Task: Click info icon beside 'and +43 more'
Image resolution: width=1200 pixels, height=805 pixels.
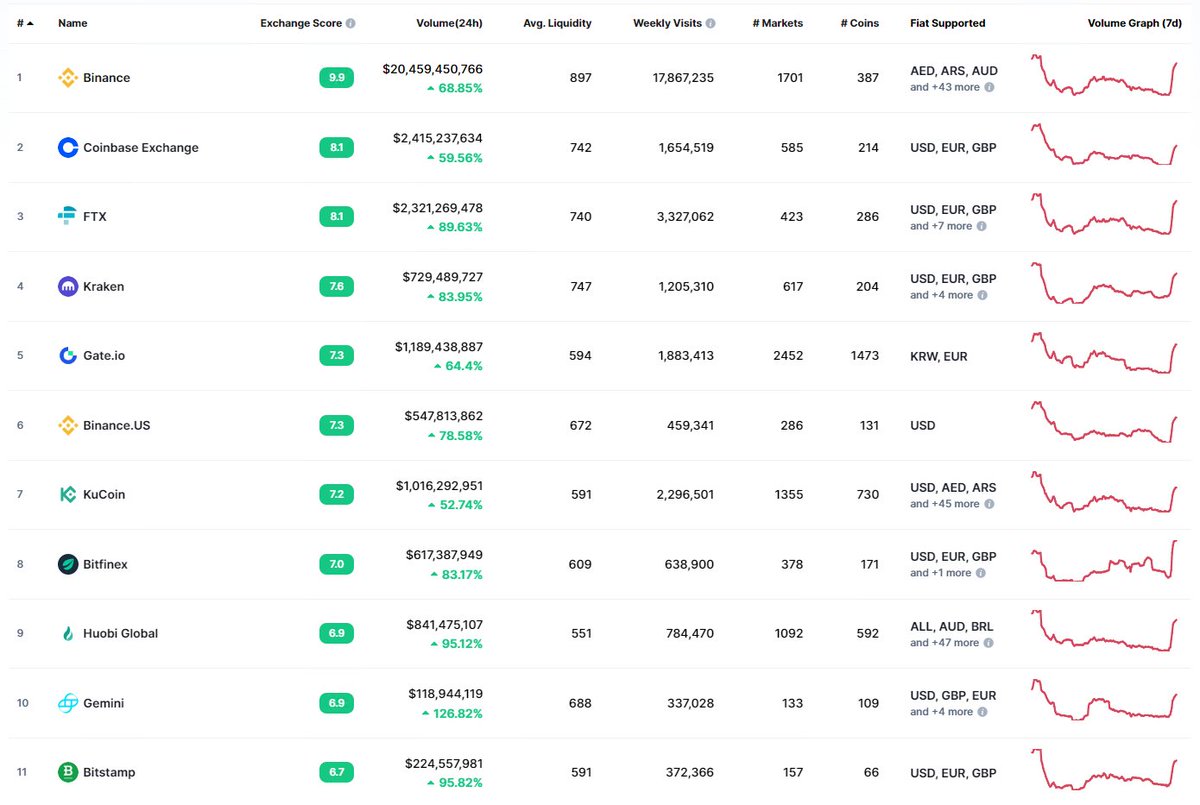Action: click(989, 88)
